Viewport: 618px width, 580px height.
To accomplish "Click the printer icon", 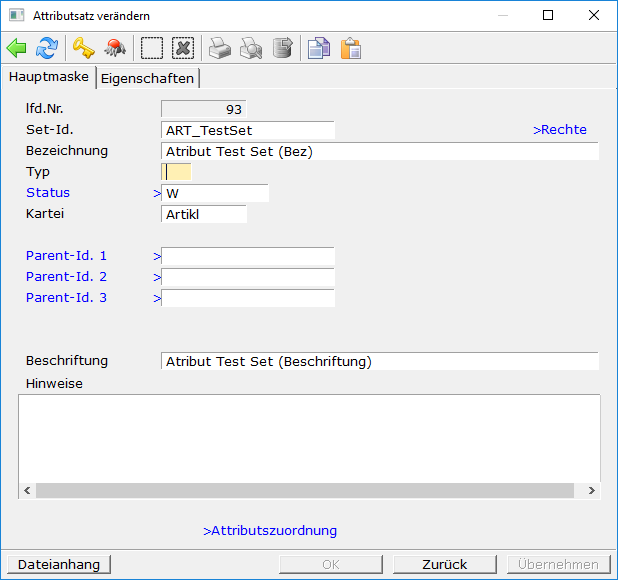I will pos(219,48).
